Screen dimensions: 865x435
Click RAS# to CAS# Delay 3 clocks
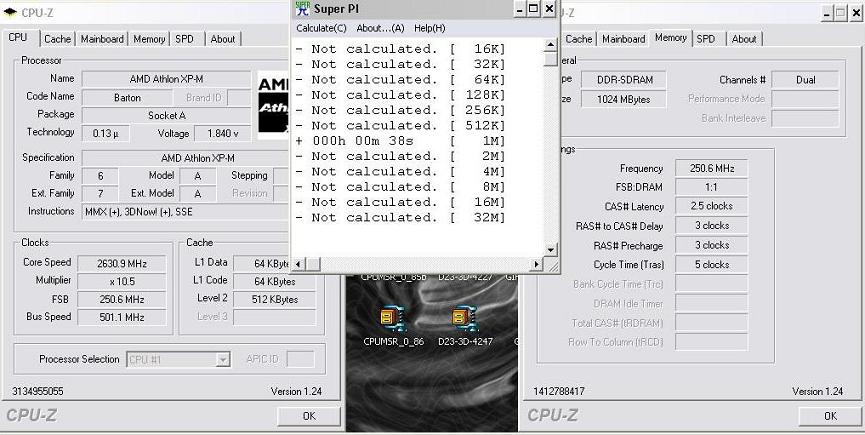(712, 225)
